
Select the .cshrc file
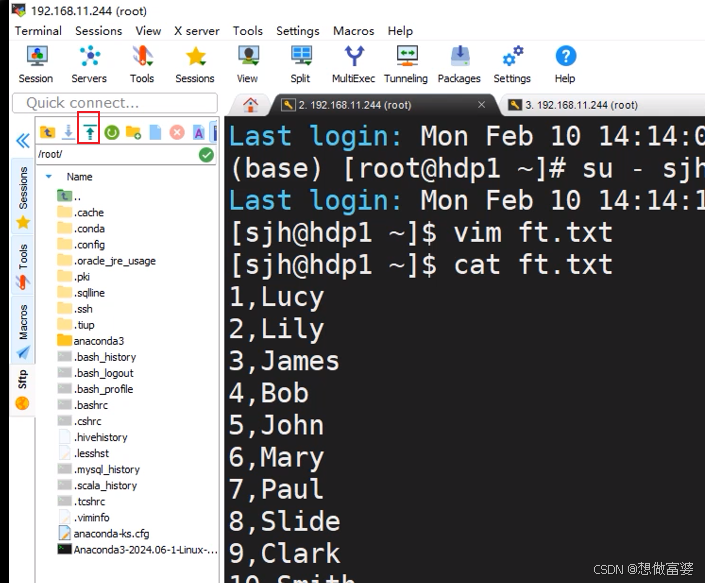(80, 421)
